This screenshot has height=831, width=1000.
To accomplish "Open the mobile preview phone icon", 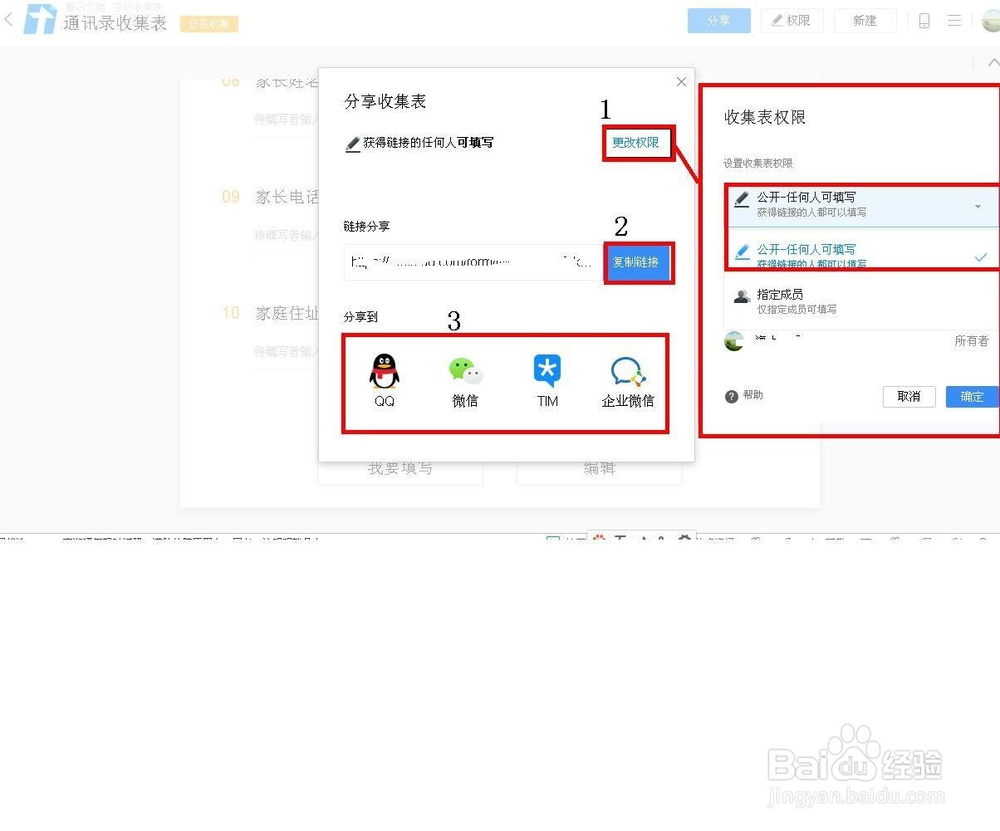I will 924,21.
